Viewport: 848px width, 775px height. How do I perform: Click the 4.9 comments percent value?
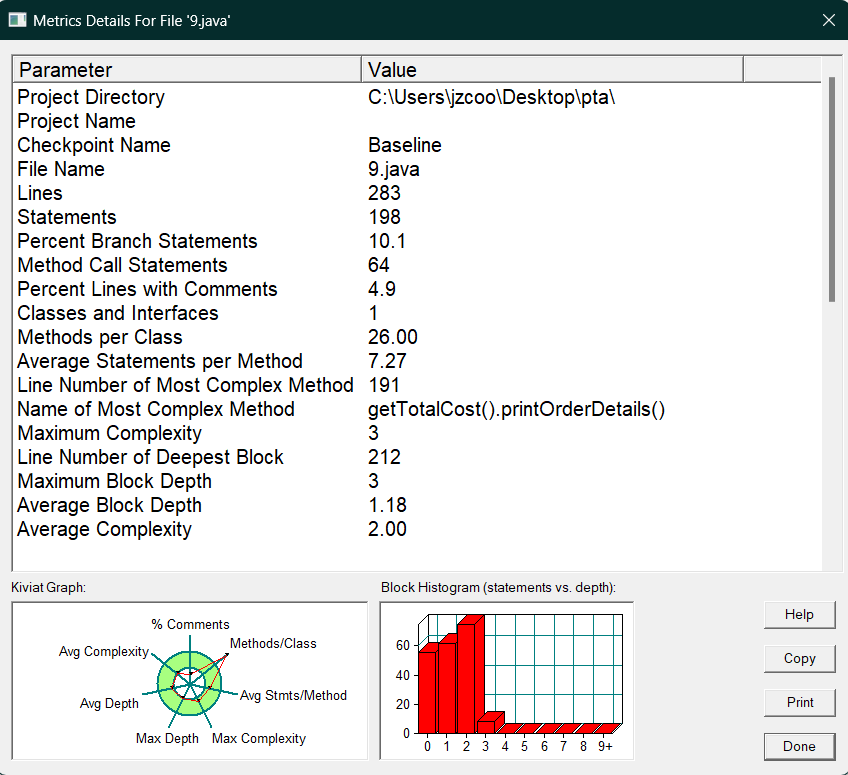pos(382,289)
